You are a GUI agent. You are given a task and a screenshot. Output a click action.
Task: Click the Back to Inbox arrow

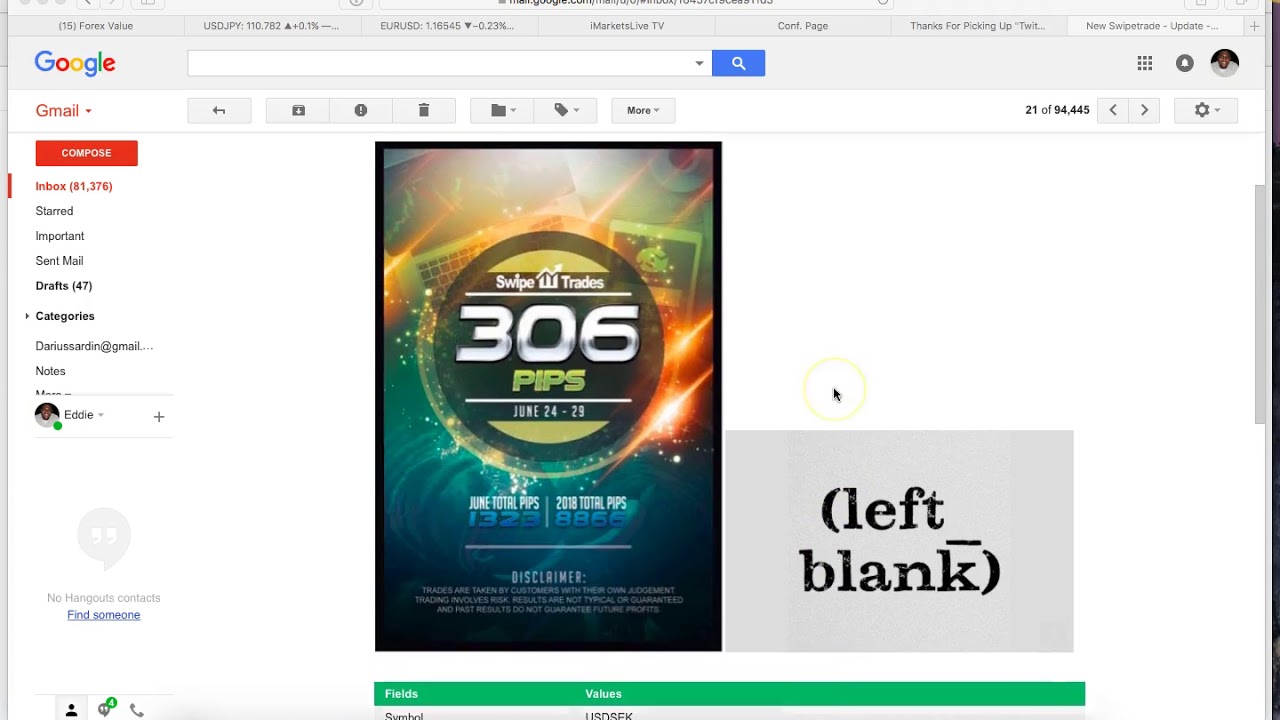219,110
